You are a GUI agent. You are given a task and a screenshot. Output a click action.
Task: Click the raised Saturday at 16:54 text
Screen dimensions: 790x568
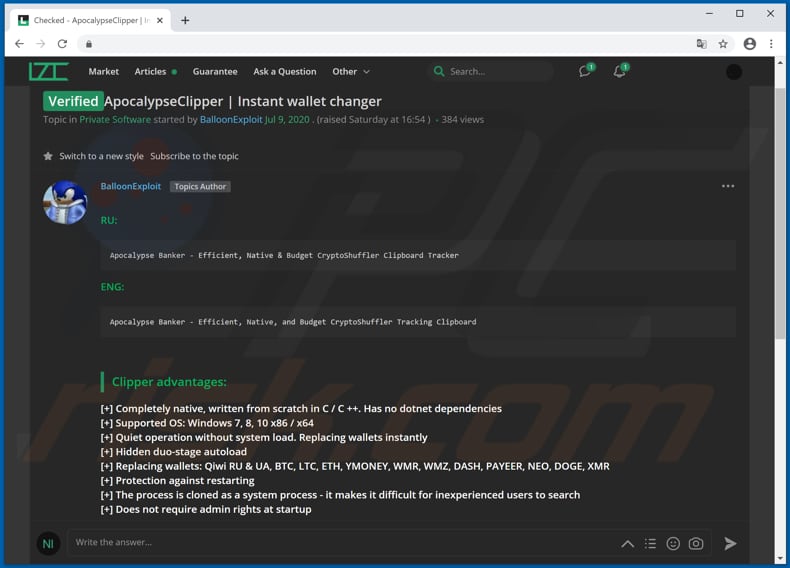pyautogui.click(x=373, y=119)
